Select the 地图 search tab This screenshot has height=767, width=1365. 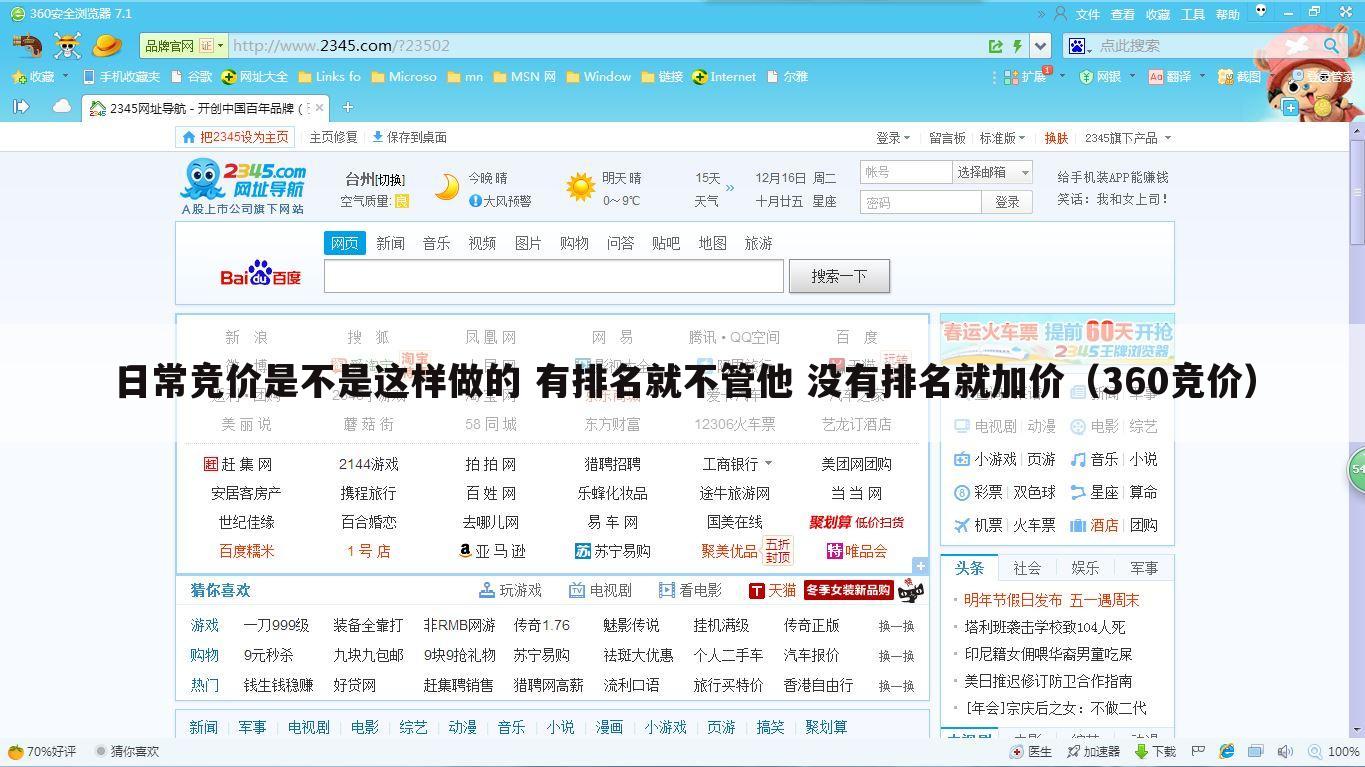point(712,243)
